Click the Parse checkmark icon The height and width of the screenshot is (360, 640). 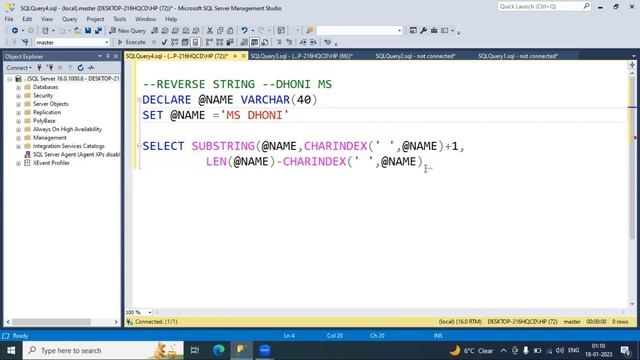click(x=164, y=42)
